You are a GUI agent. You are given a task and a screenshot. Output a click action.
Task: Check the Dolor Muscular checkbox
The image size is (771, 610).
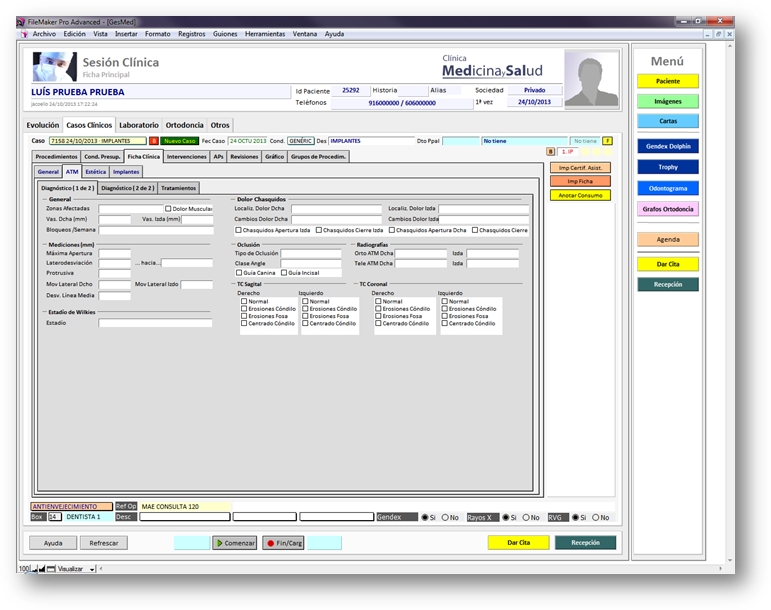coord(168,209)
